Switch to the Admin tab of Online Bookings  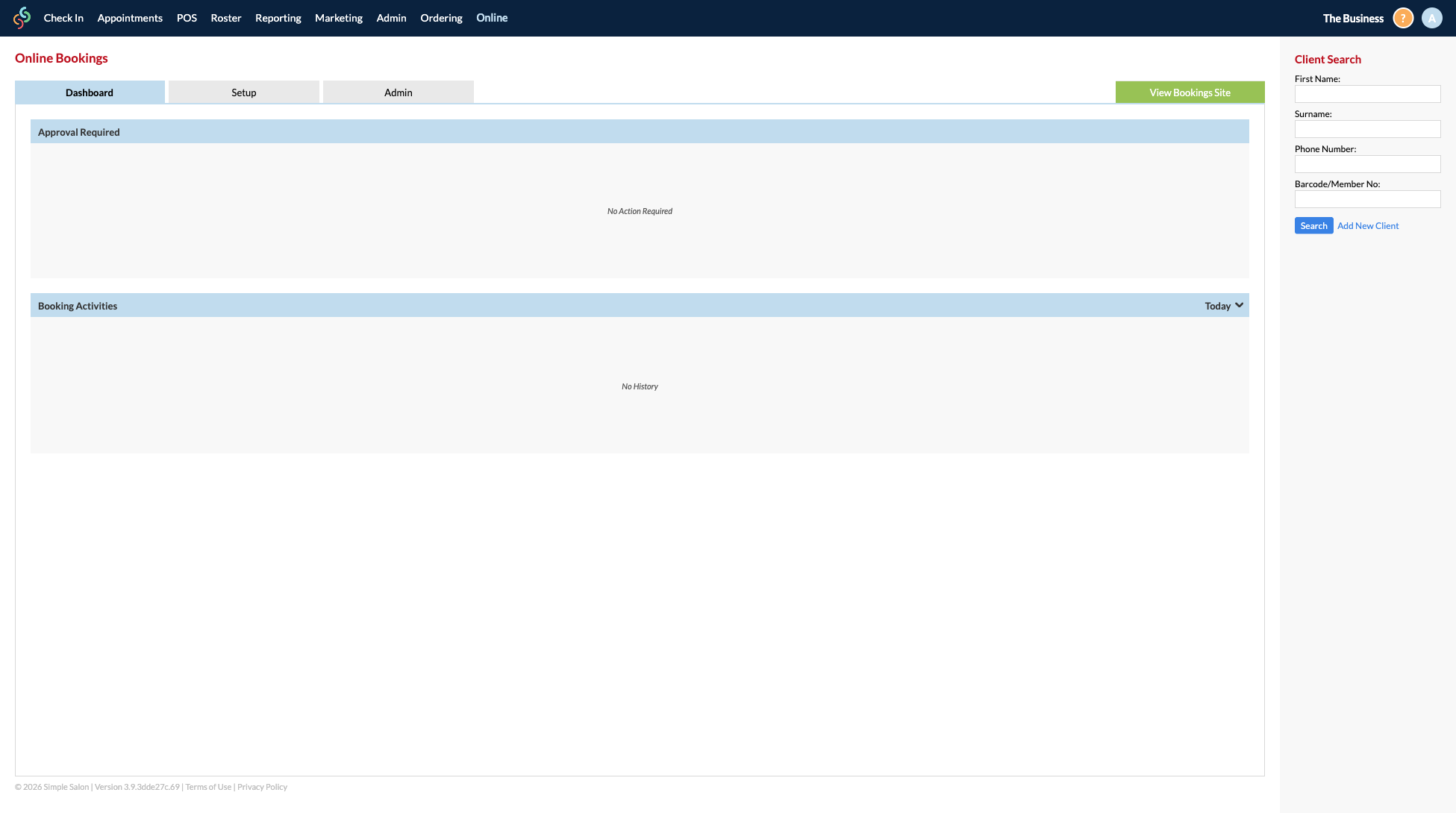point(398,92)
